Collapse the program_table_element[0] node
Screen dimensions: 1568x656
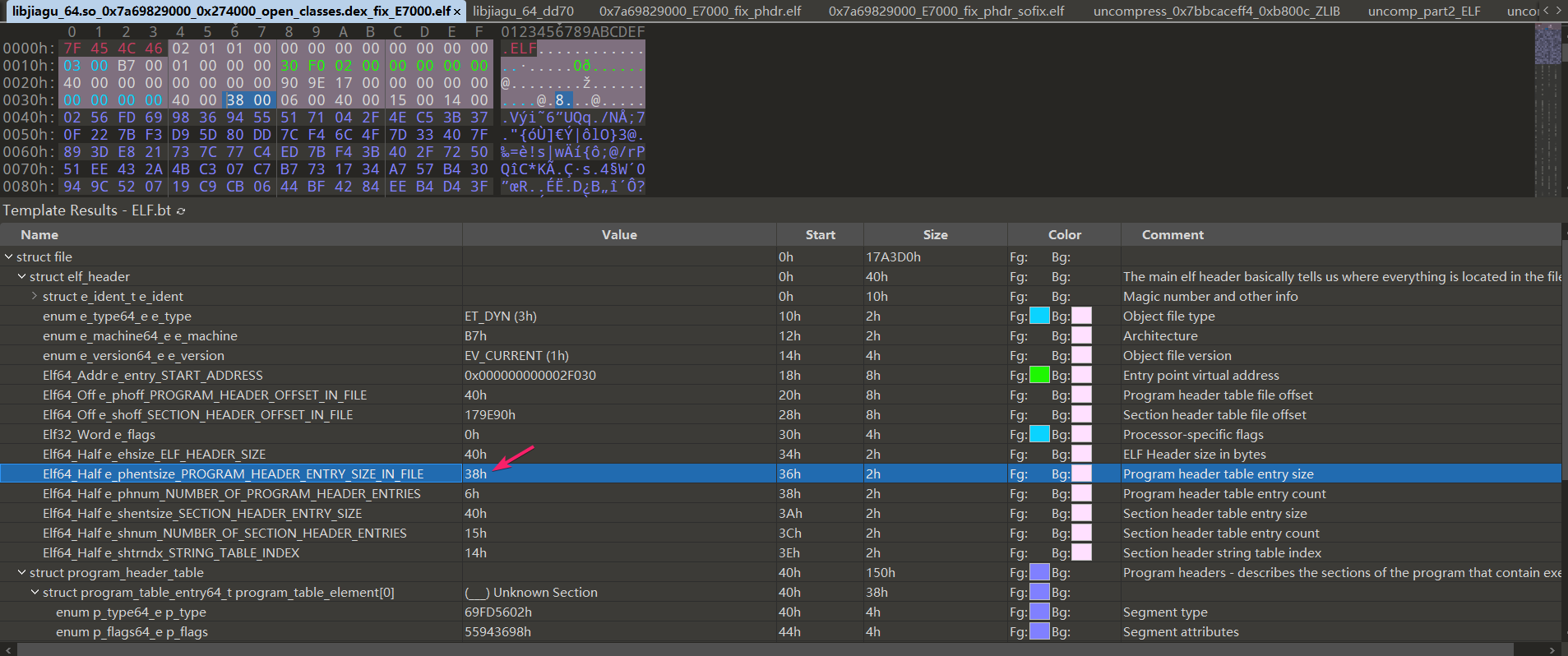(x=35, y=593)
